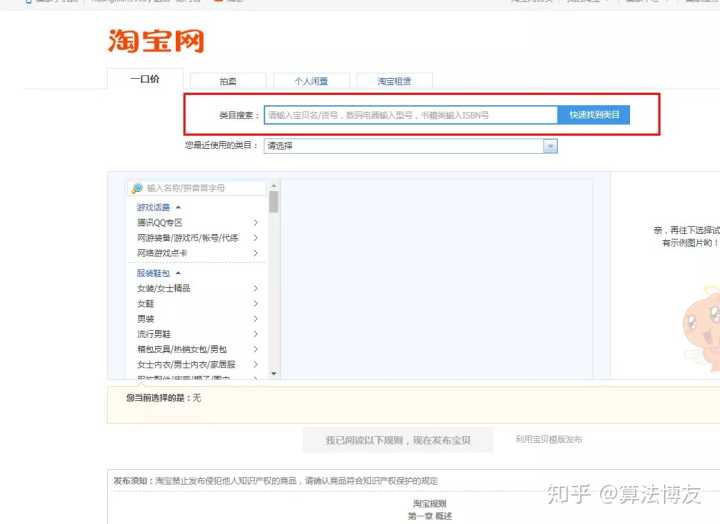The width and height of the screenshot is (720, 524).
Task: Collapse the 服装鞋包 category group
Action: (x=178, y=273)
